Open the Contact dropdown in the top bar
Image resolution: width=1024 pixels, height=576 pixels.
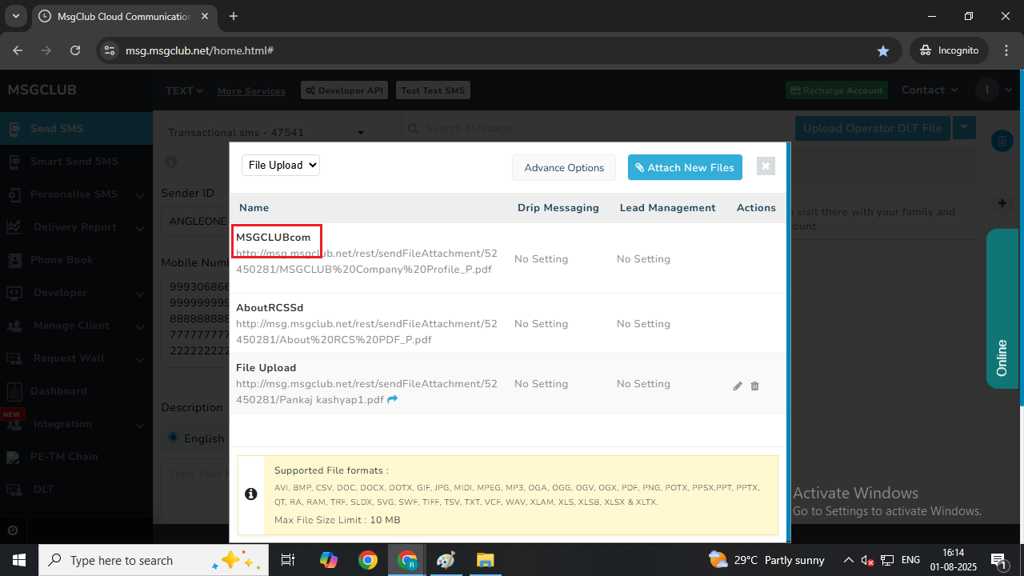click(930, 90)
